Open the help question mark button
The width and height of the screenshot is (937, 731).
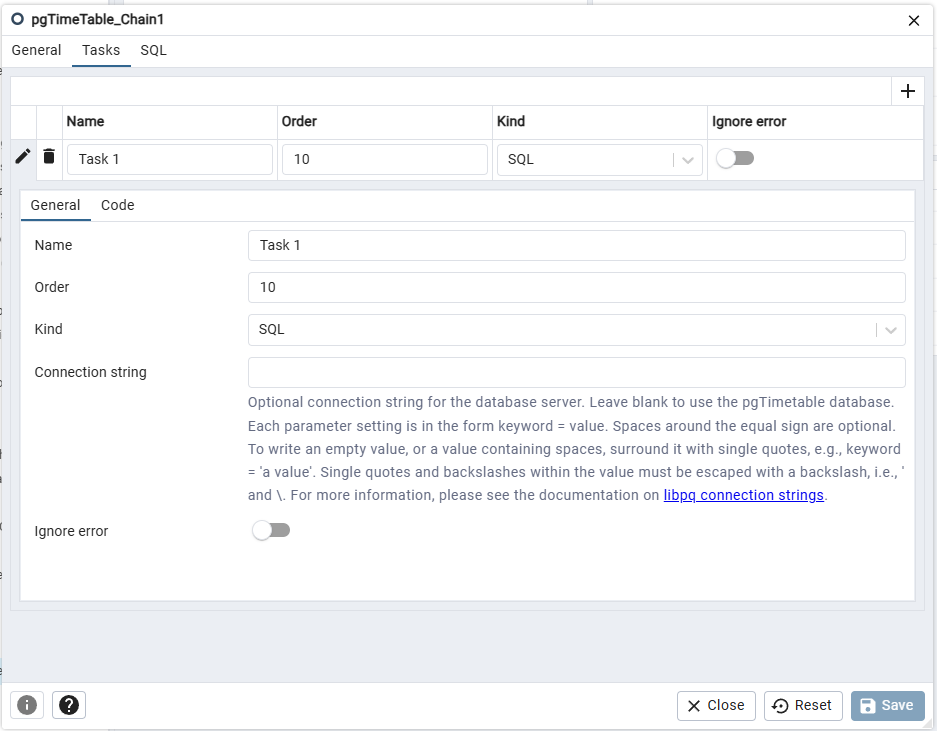(69, 705)
